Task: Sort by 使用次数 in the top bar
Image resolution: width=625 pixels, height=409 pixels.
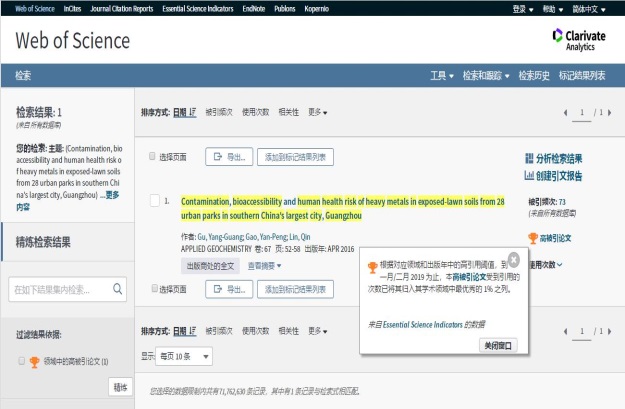Action: point(256,112)
